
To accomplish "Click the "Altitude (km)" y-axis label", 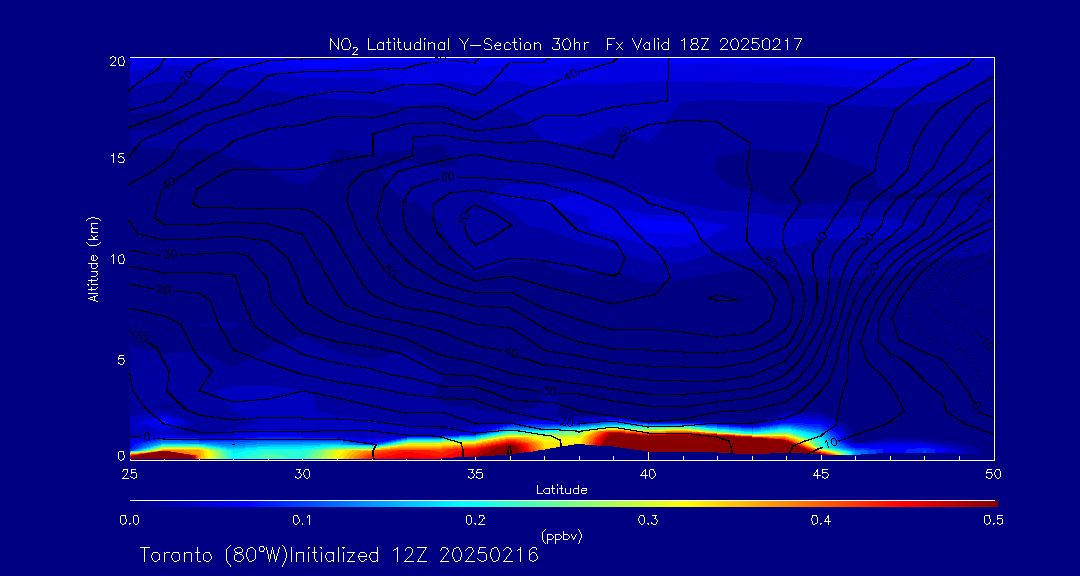I will (93, 259).
